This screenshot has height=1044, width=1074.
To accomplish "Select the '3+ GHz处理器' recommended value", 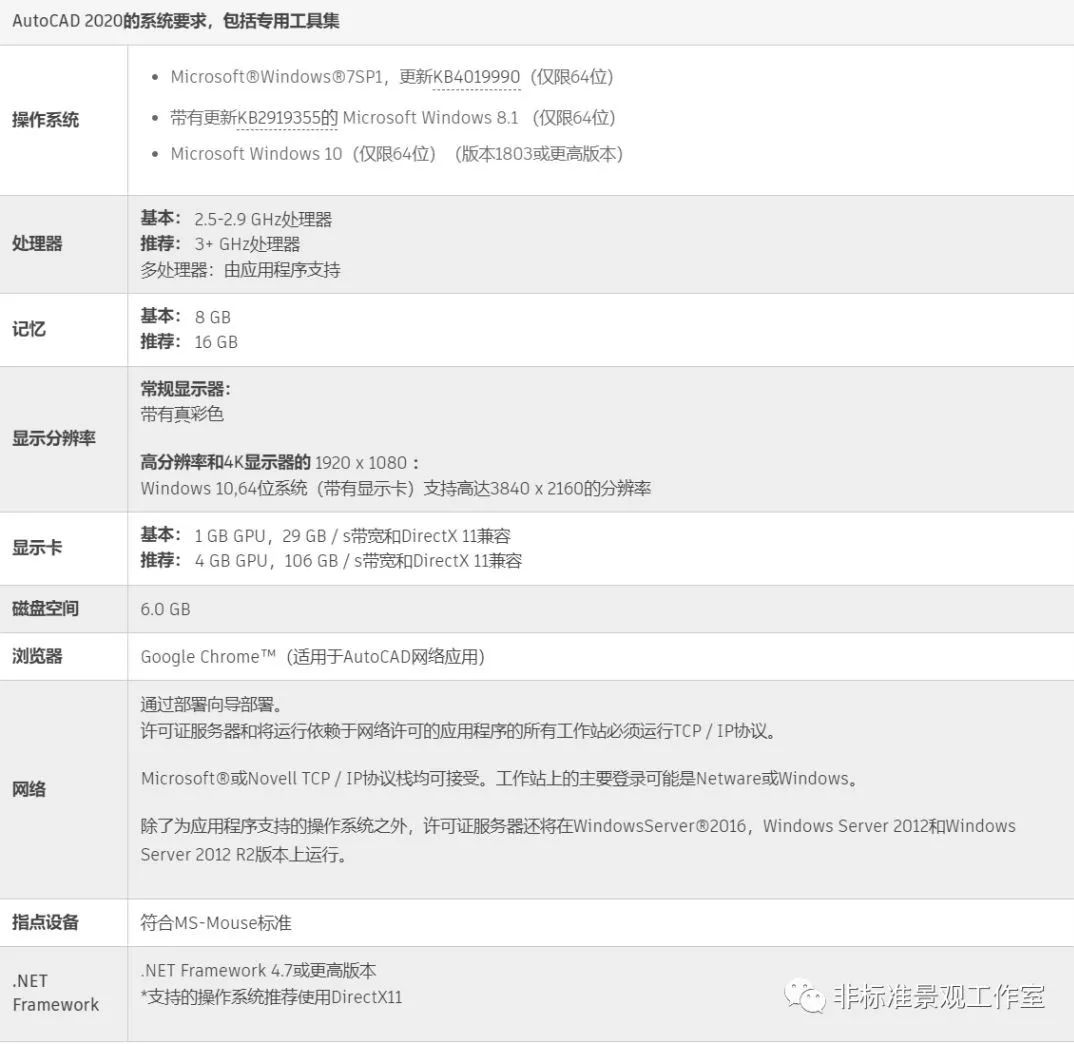I will pos(247,244).
